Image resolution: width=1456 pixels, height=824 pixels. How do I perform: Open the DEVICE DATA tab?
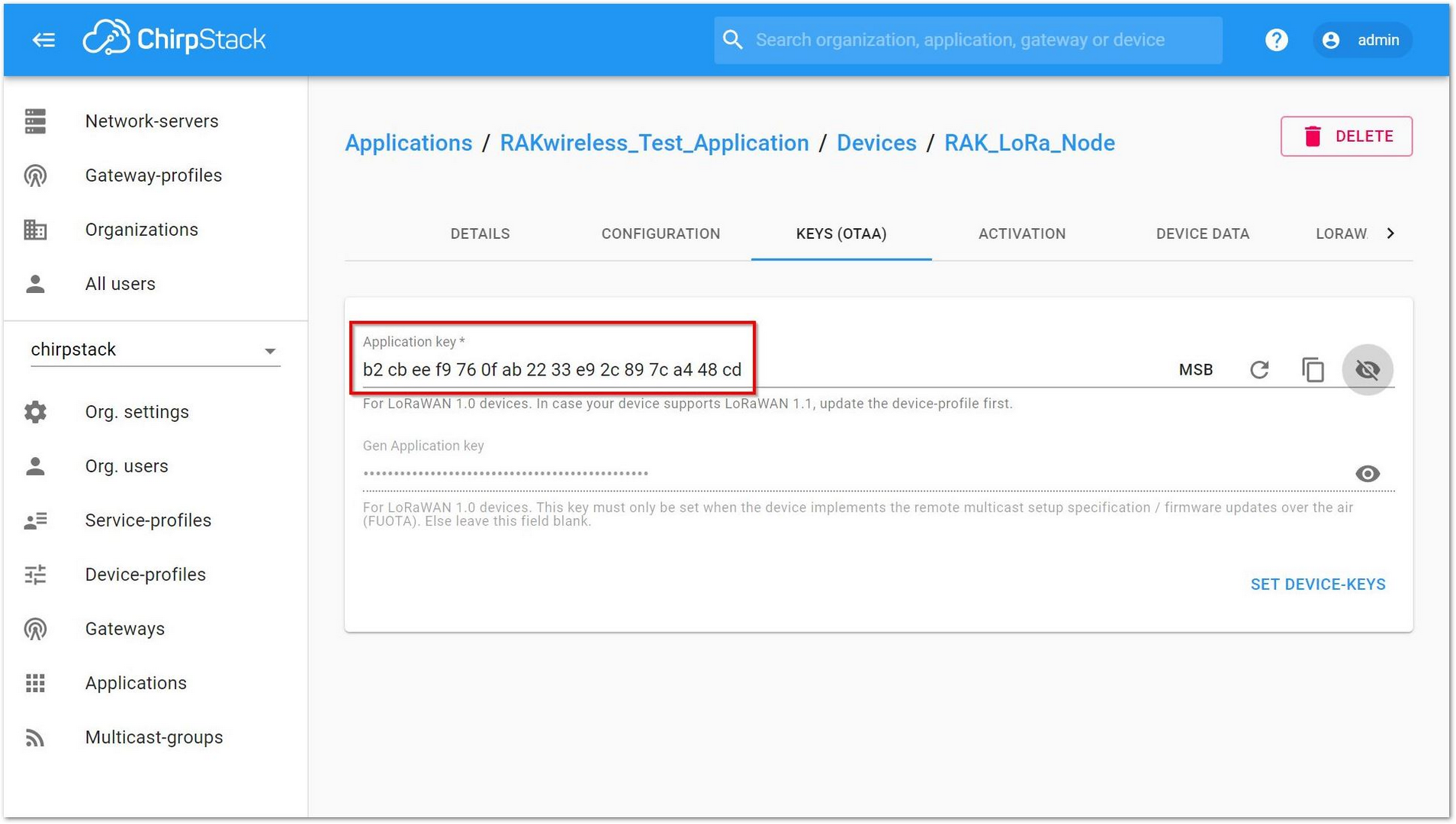1203,234
